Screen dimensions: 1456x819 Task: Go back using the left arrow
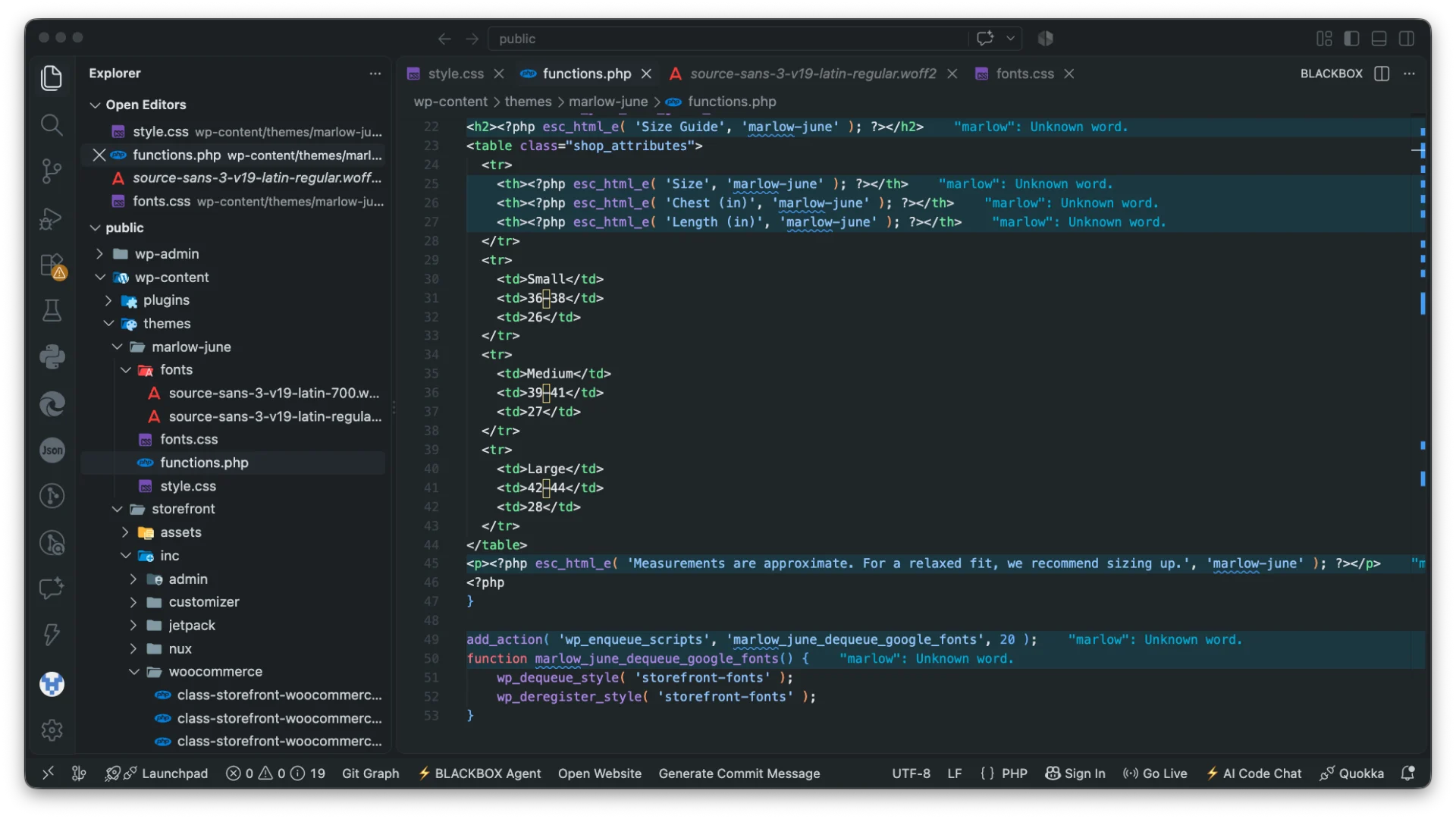tap(444, 39)
